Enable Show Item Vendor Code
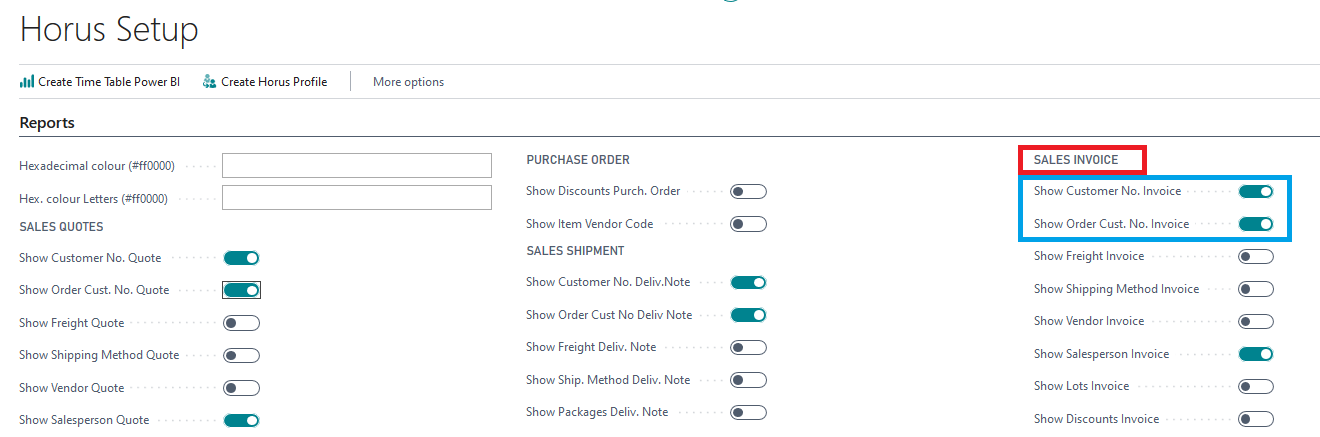The width and height of the screenshot is (1320, 437). tap(748, 224)
